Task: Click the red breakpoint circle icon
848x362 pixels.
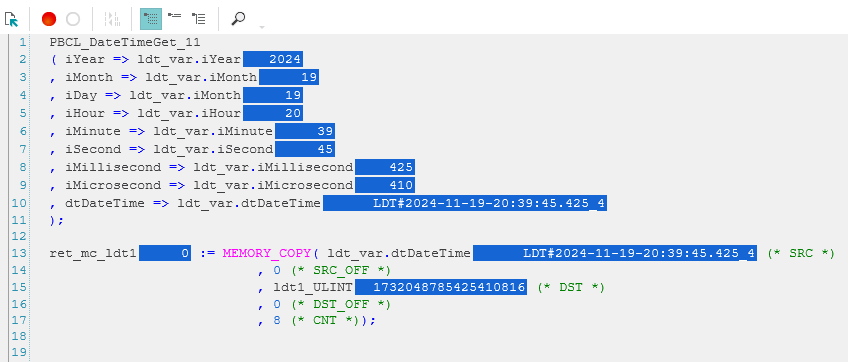Action: pyautogui.click(x=49, y=19)
